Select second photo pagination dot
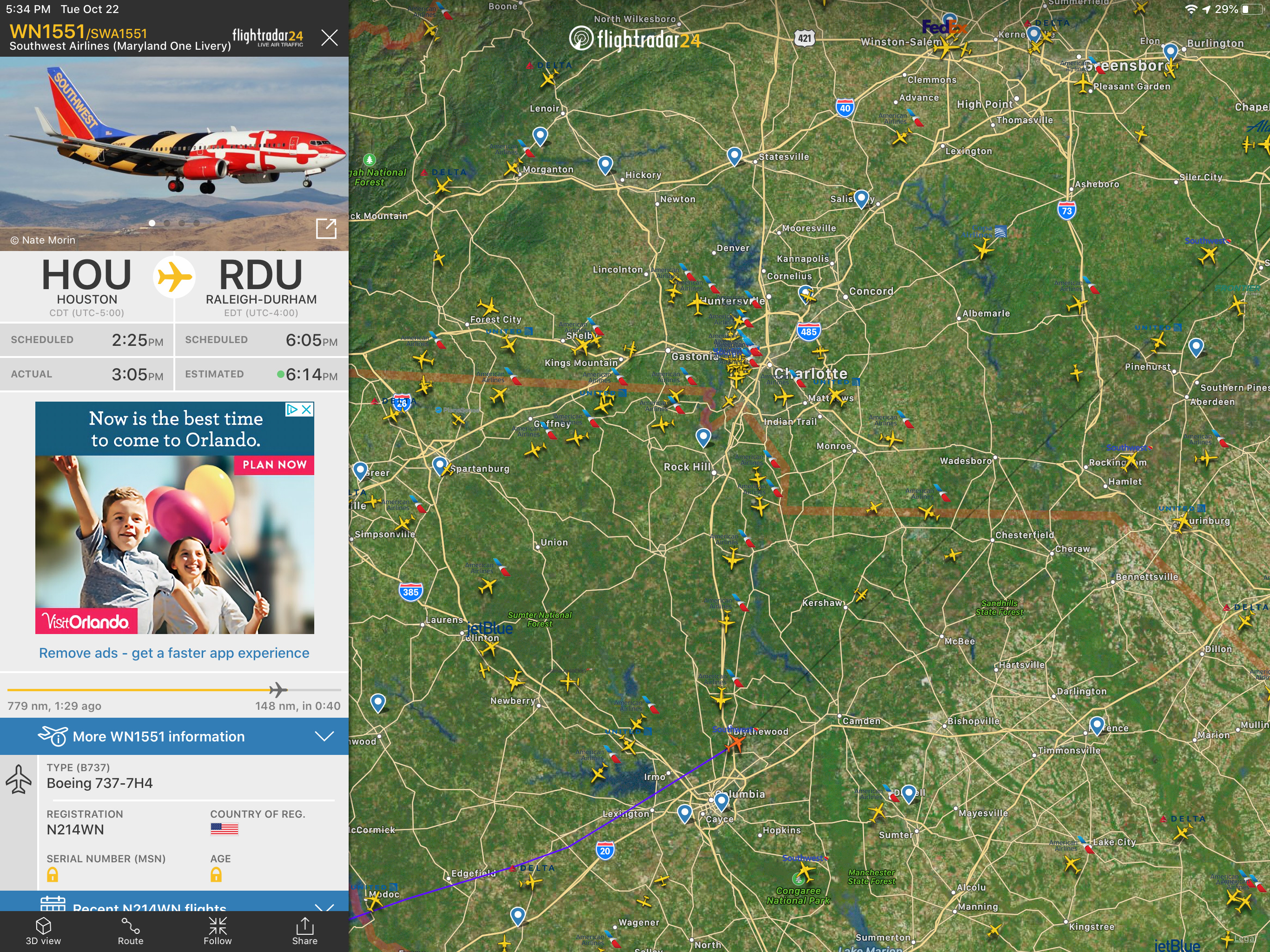The width and height of the screenshot is (1270, 952). (166, 223)
